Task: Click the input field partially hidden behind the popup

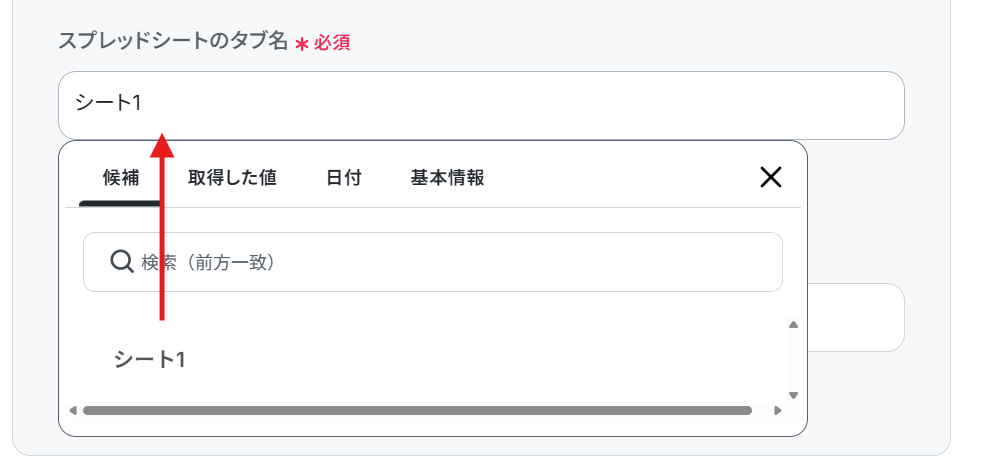Action: [856, 318]
